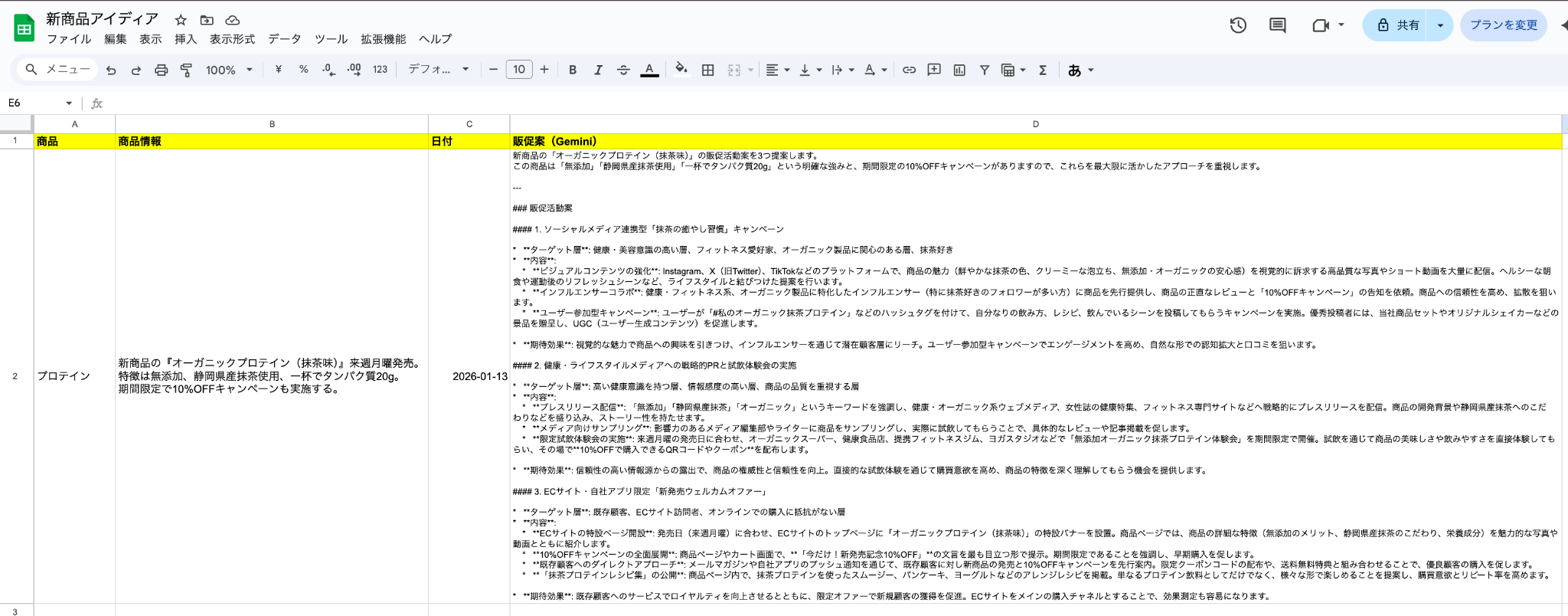Screen dimensions: 1568x616
Task: Click the merge cells icon
Action: [734, 70]
